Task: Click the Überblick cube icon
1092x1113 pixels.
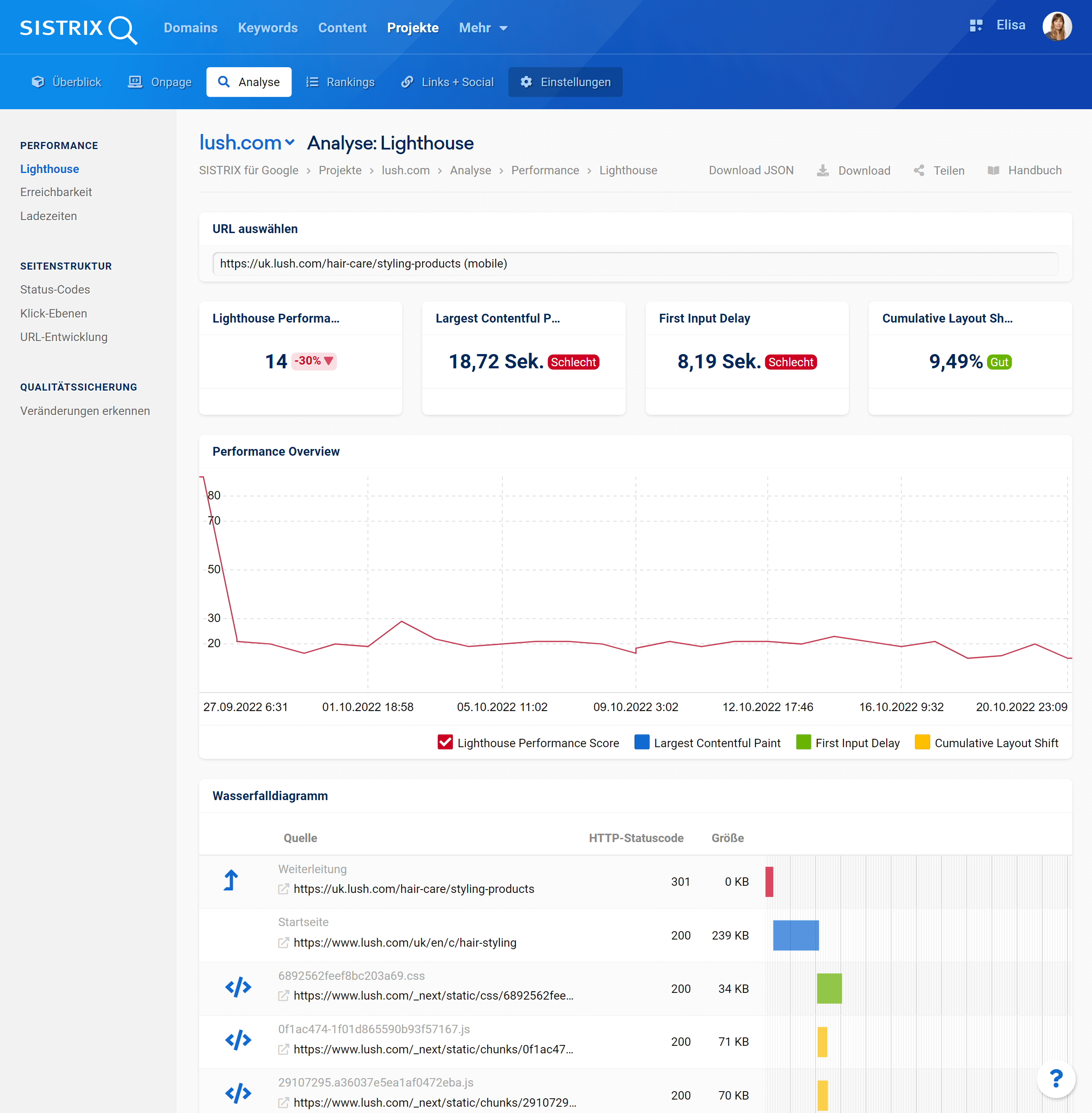Action: [38, 82]
